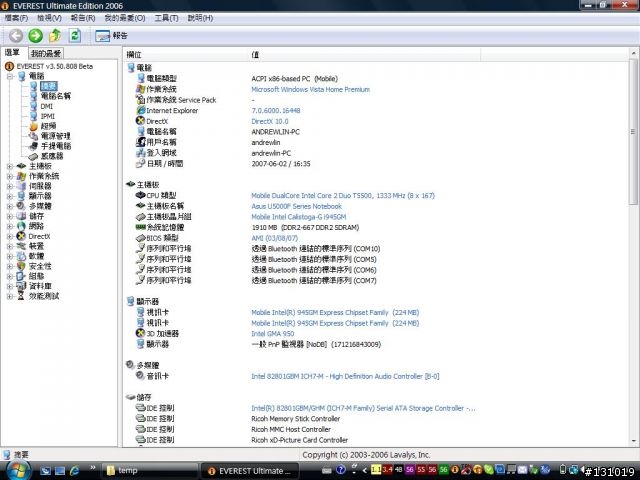Select the 1910 MB (DDR2-667 DDR2 SDRAM) row
The width and height of the screenshot is (640, 480).
(x=305, y=227)
